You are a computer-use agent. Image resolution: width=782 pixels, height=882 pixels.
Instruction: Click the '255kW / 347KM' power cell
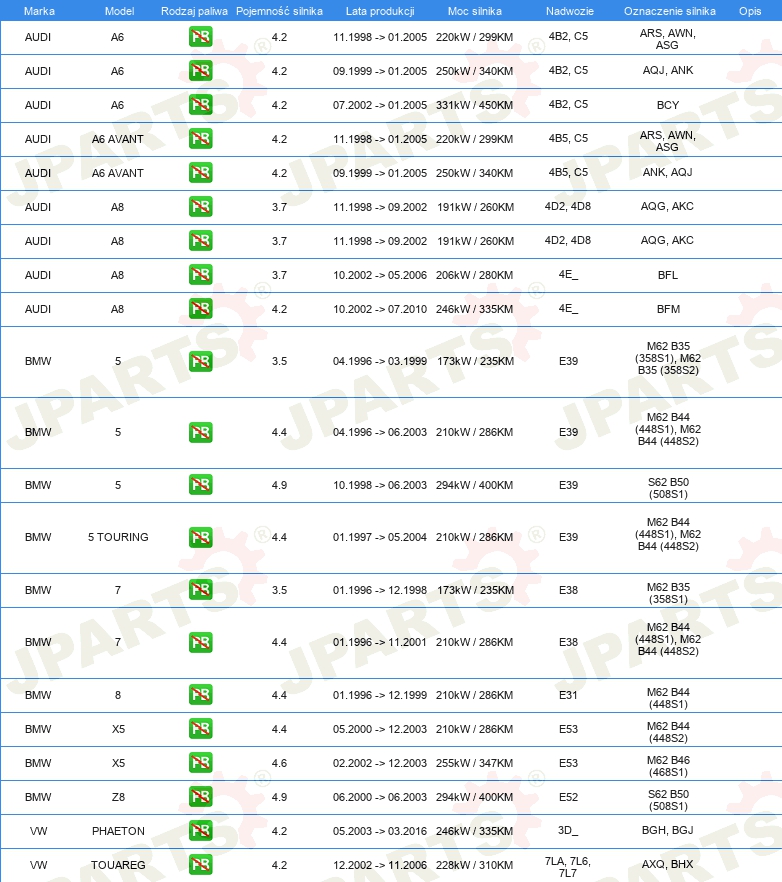point(474,763)
